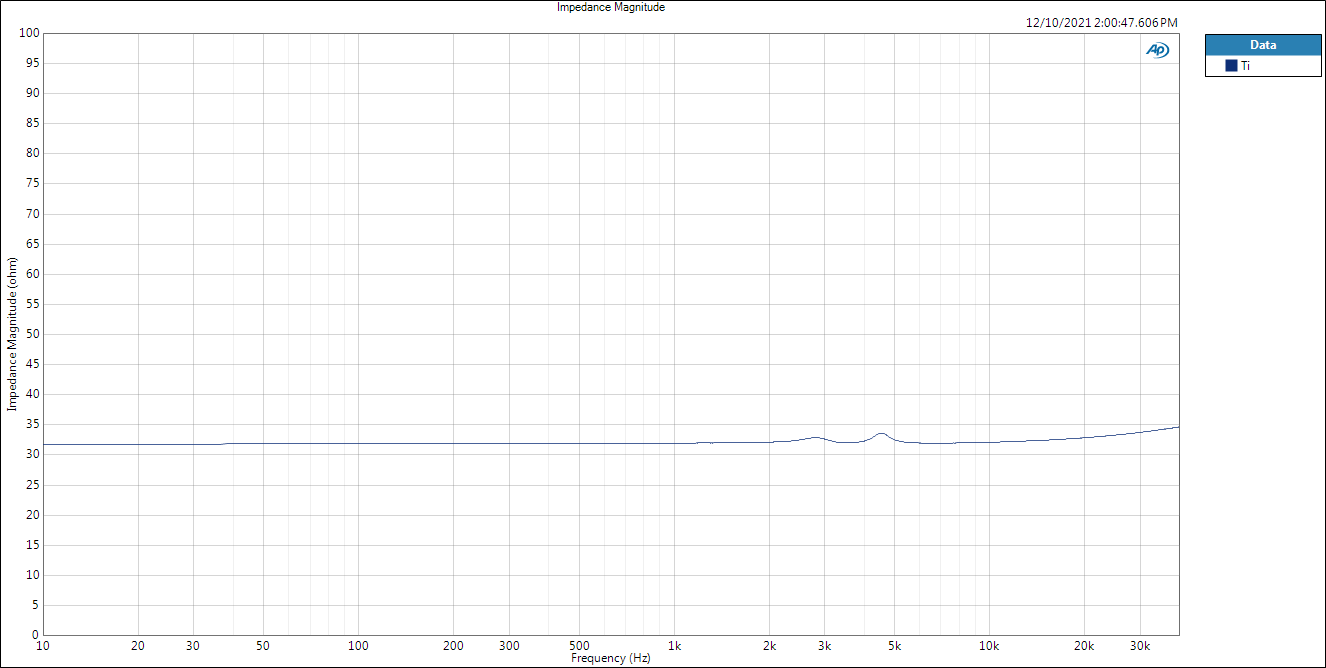Click the impedance peak between 3k and 5k
This screenshot has height=668, width=1326.
(x=881, y=434)
